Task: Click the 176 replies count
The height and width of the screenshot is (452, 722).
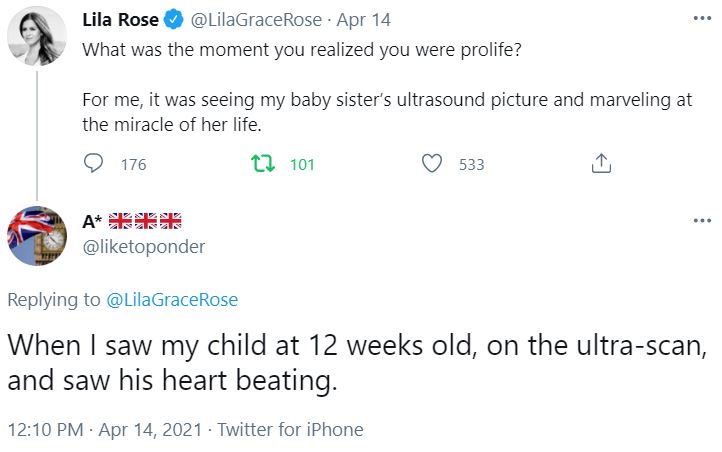Action: point(133,165)
